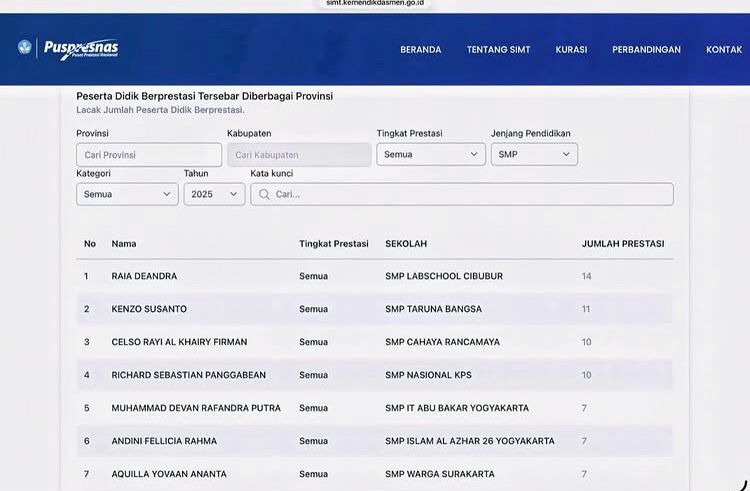Open the Jenjang Pendidikan SMP dropdown

(533, 155)
